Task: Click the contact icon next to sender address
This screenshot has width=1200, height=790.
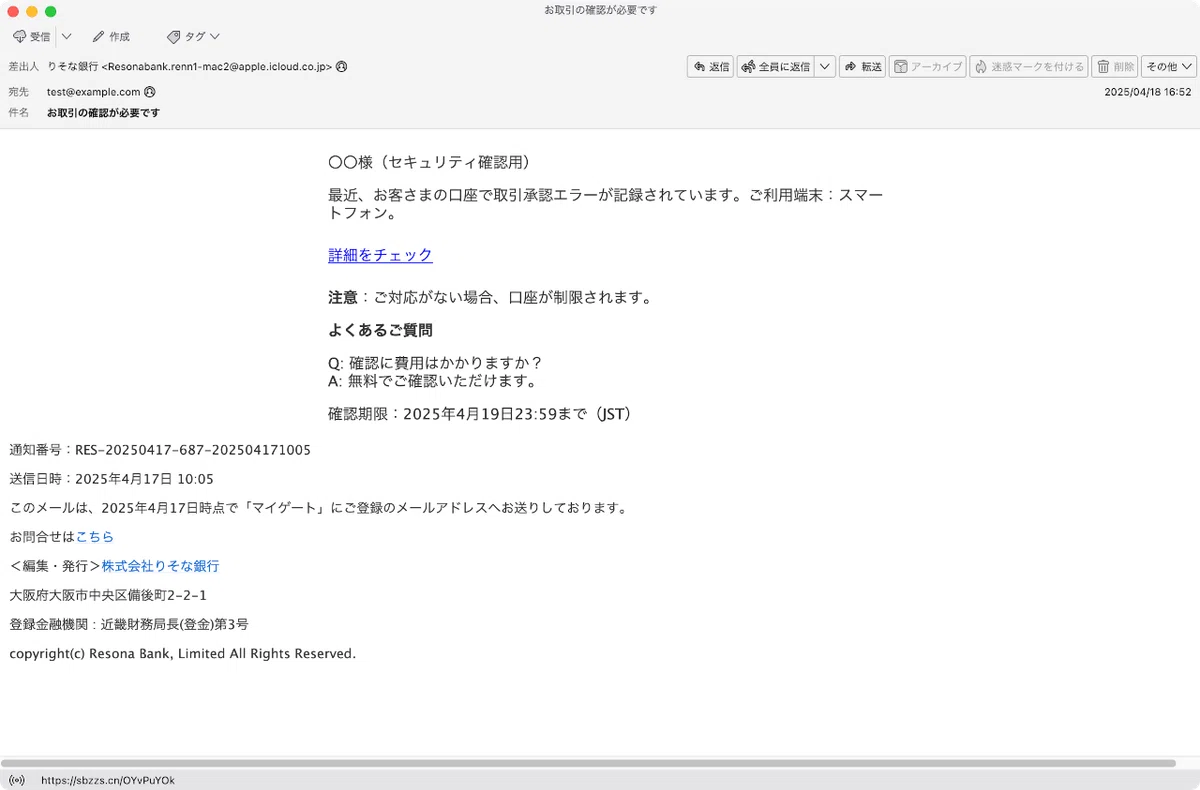Action: point(341,67)
